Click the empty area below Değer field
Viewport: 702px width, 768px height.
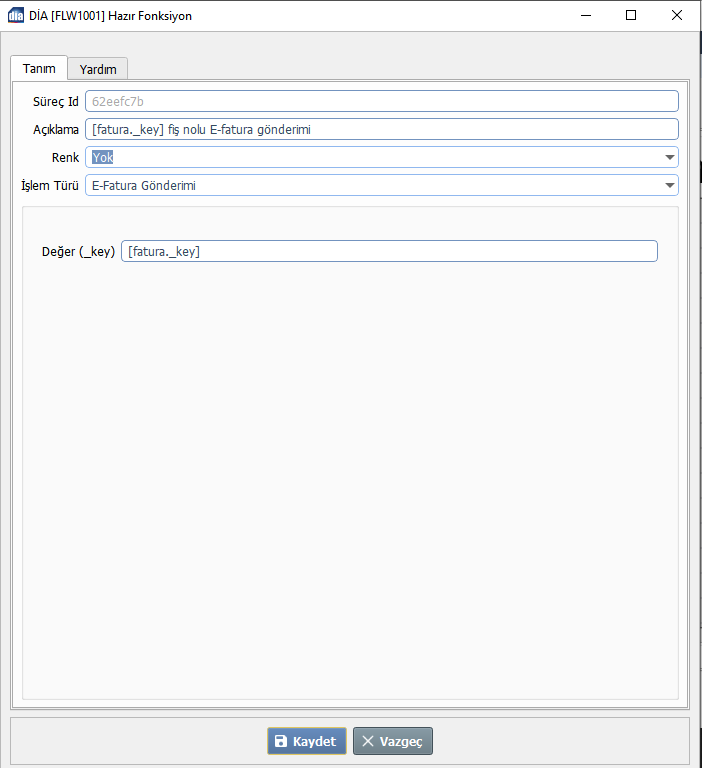(350, 450)
